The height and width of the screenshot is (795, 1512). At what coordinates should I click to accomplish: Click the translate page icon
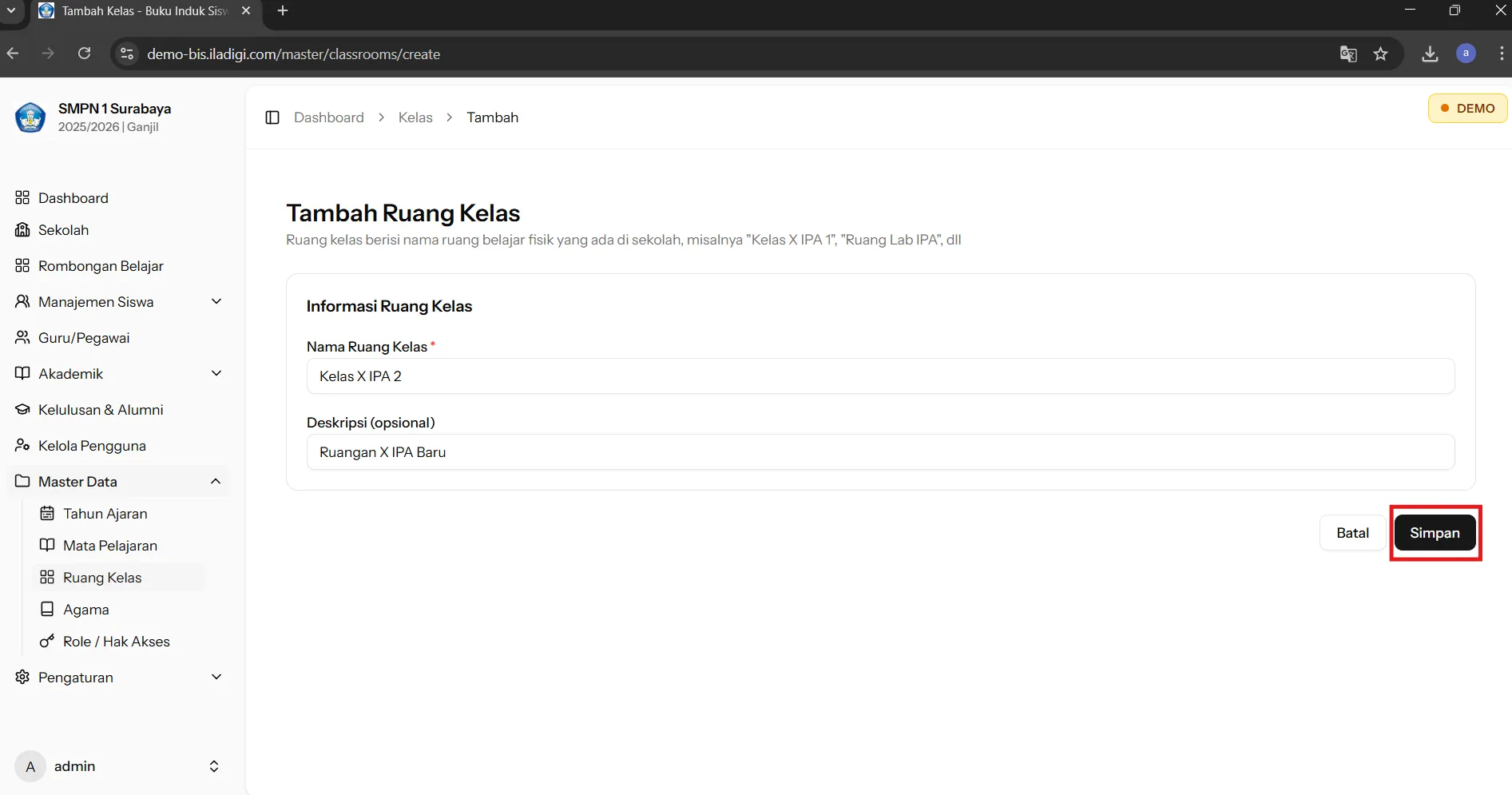[x=1348, y=54]
